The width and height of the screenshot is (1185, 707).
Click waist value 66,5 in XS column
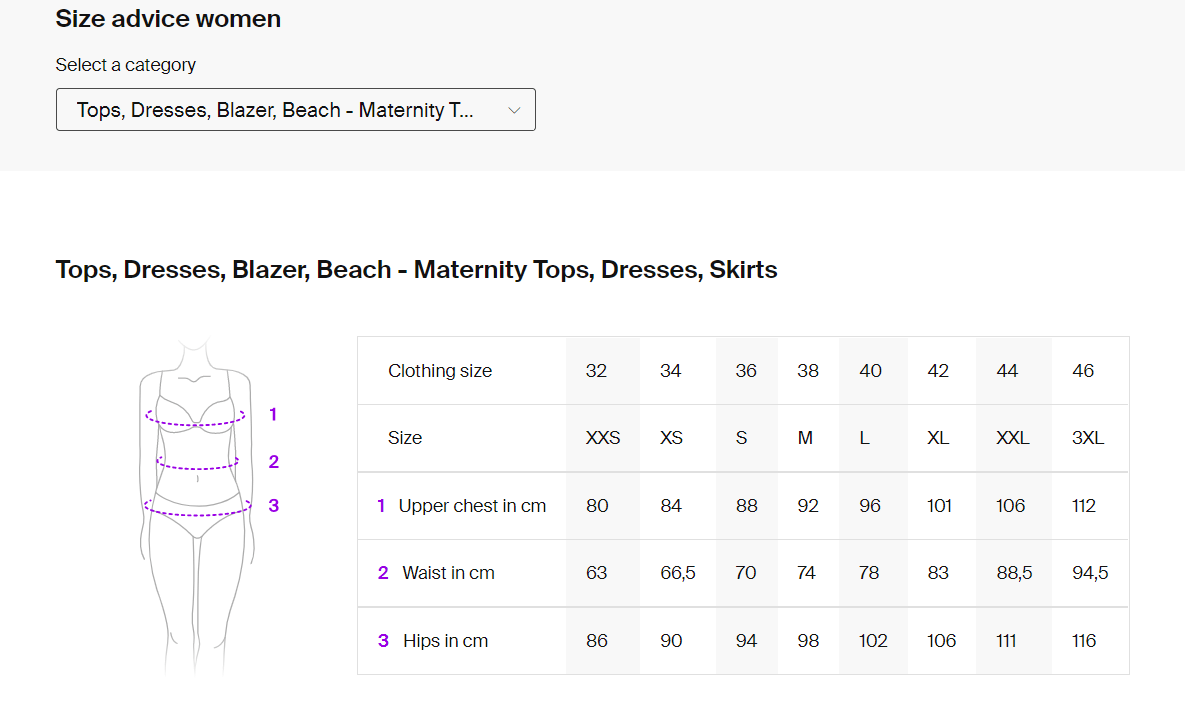pos(678,573)
